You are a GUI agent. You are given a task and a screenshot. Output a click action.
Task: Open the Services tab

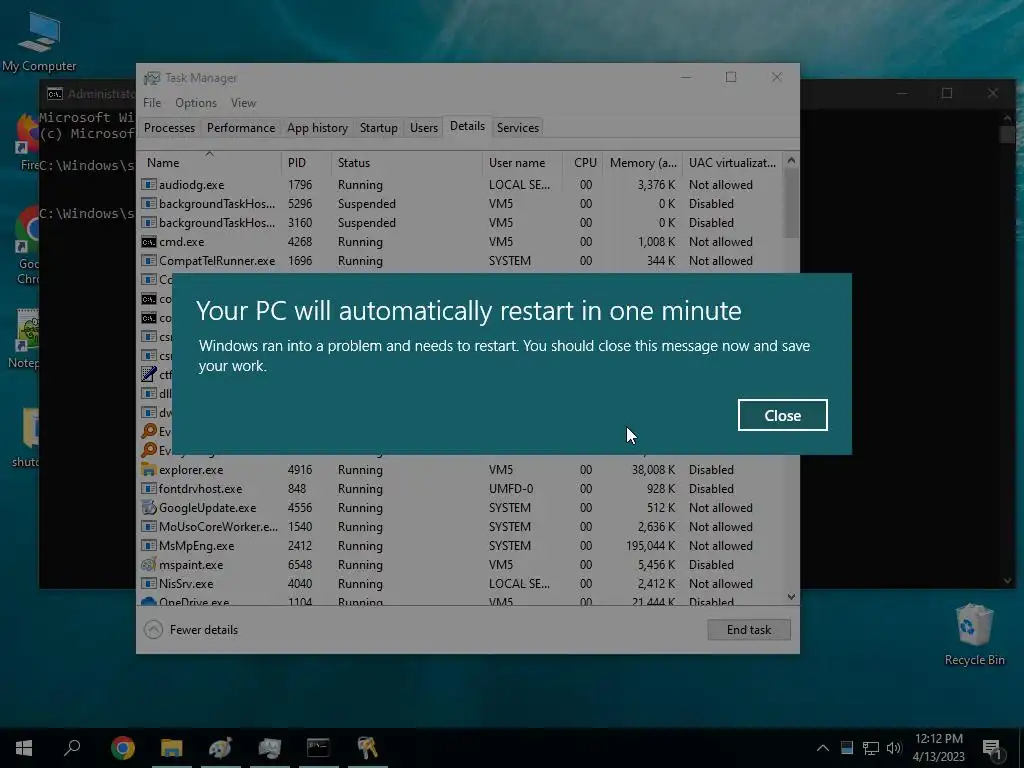point(518,128)
